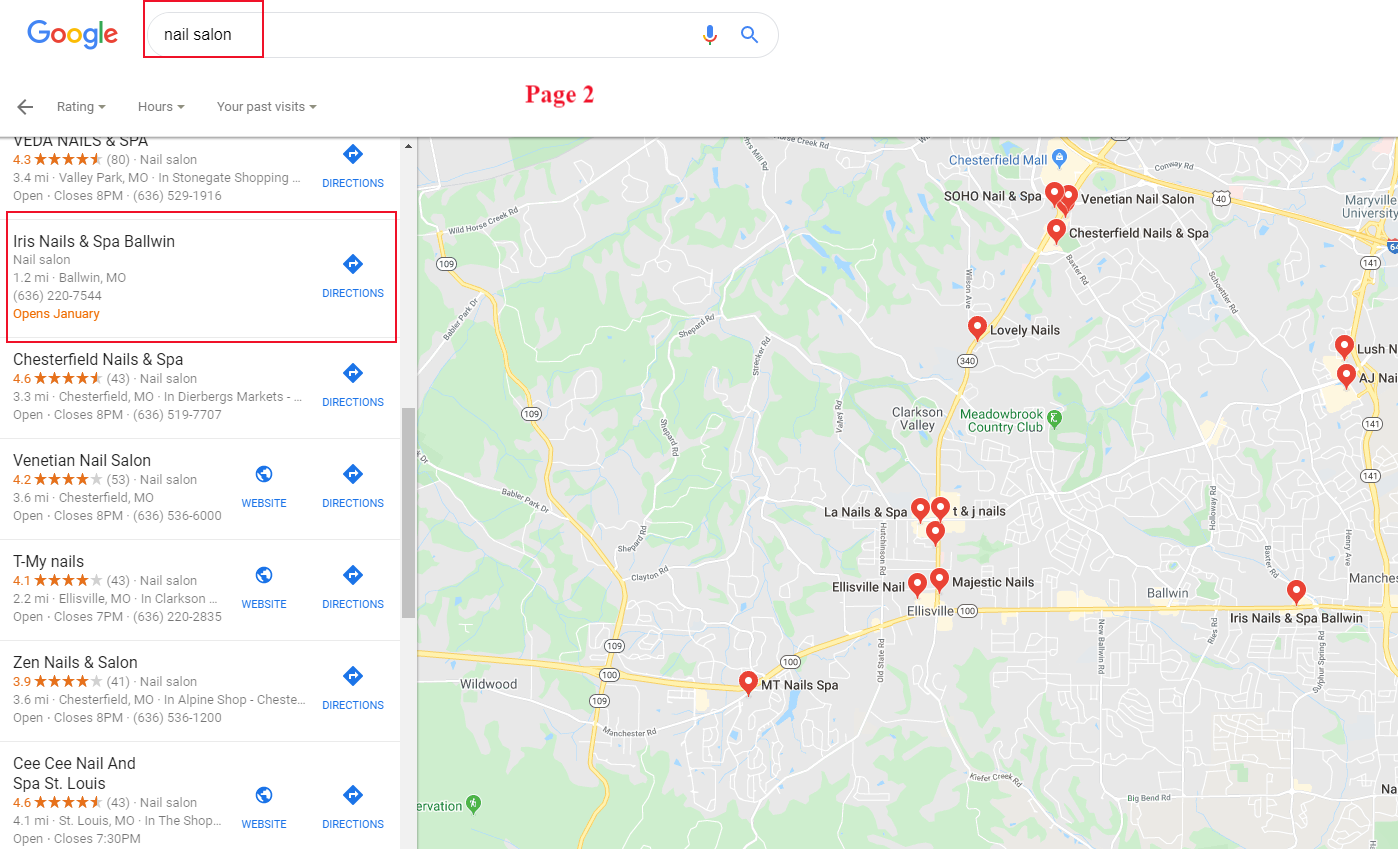Click the results list scrollbar up arrow
The height and width of the screenshot is (849, 1398).
408,147
